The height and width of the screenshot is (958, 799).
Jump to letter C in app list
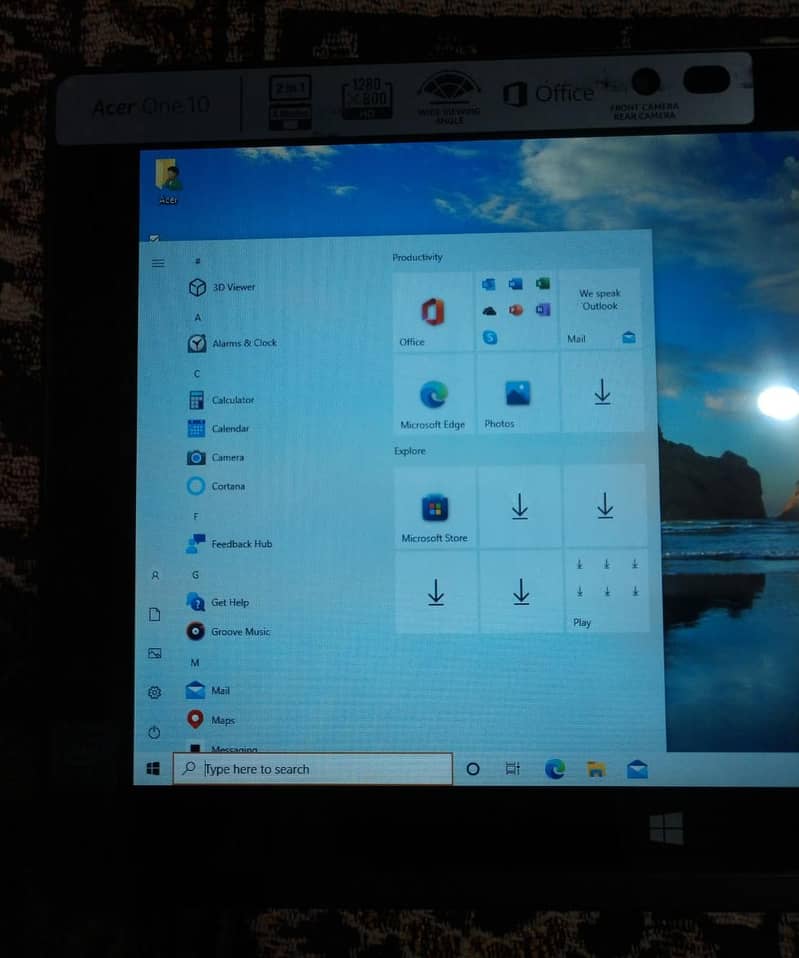point(197,374)
